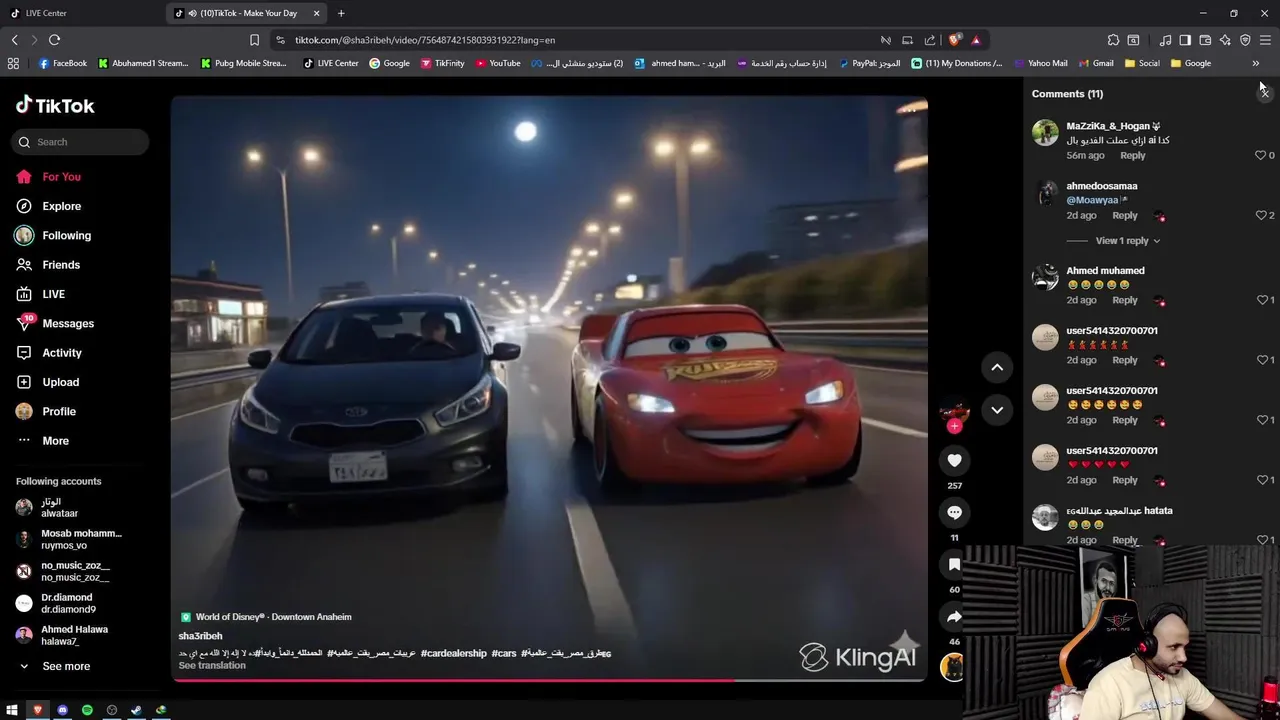The height and width of the screenshot is (720, 1280).
Task: Share the video arrow icon
Action: (954, 617)
